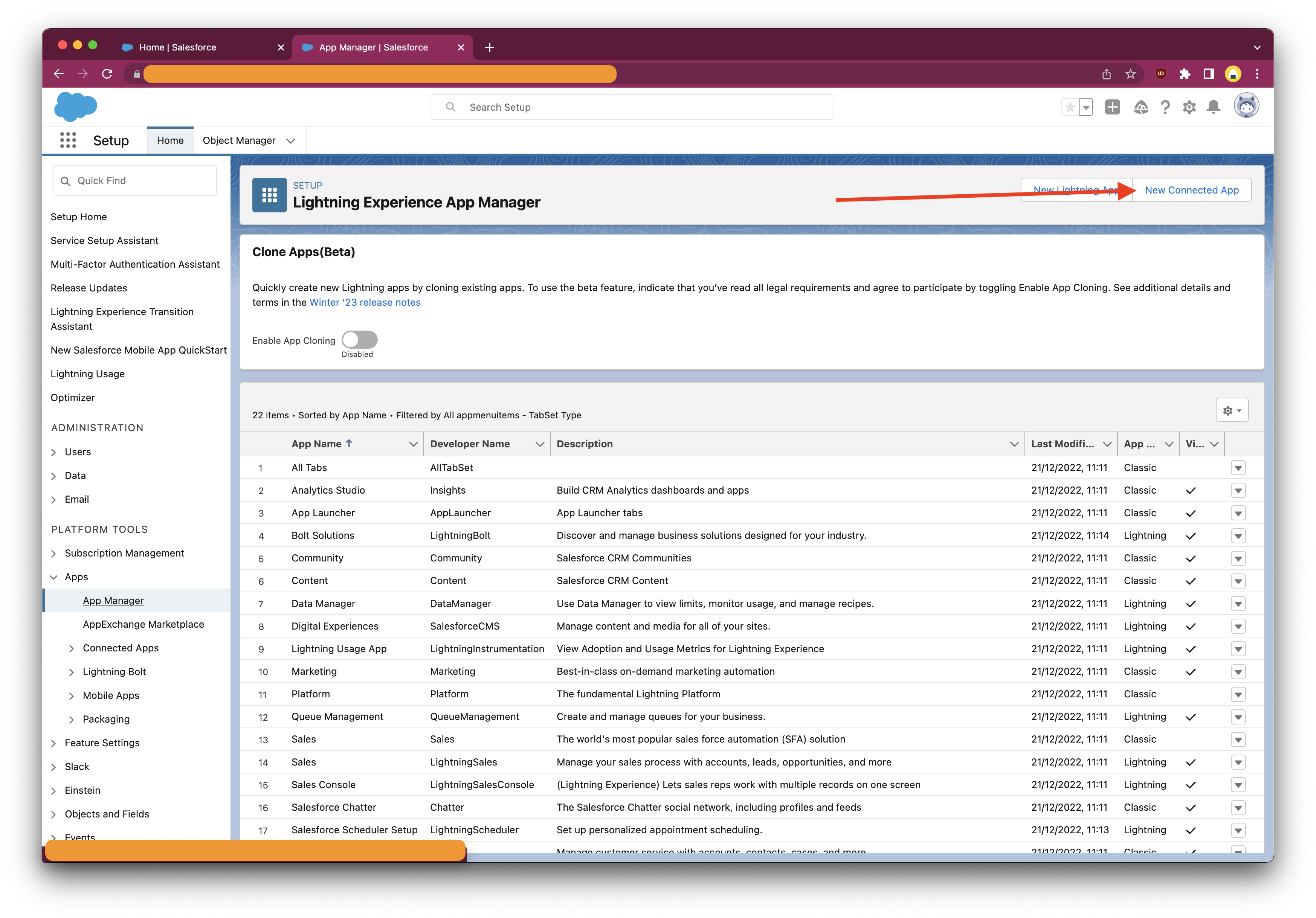
Task: Open the Favorites list dropdown arrow
Action: (x=1086, y=107)
